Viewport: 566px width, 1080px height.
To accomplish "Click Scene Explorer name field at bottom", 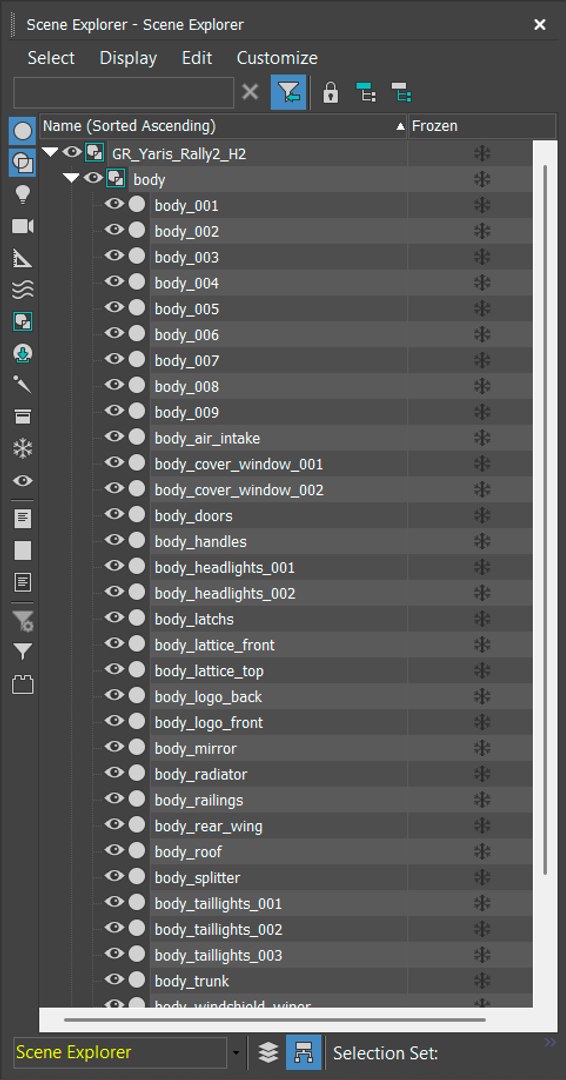I will [120, 1052].
